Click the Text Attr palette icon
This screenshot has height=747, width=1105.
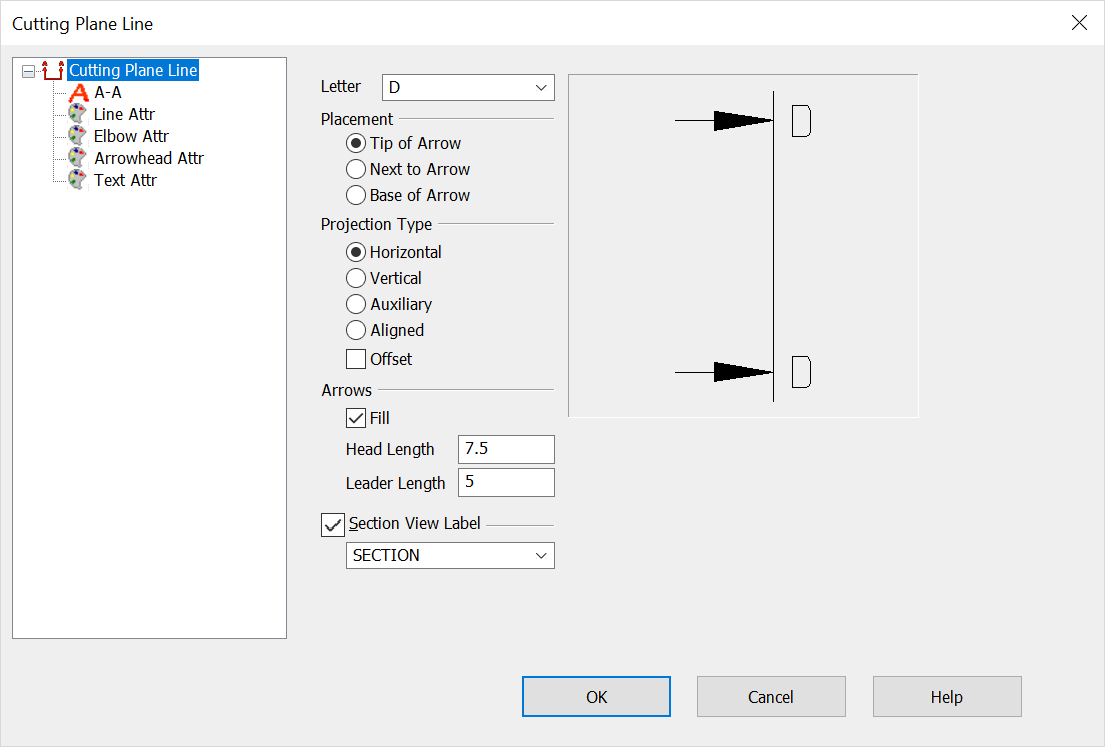(x=78, y=179)
